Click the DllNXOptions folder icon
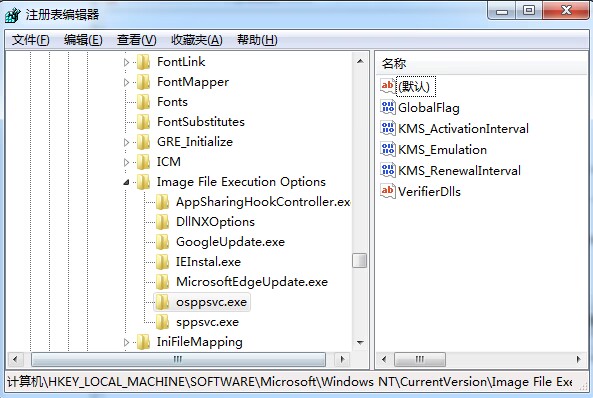This screenshot has height=398, width=593. pos(163,222)
